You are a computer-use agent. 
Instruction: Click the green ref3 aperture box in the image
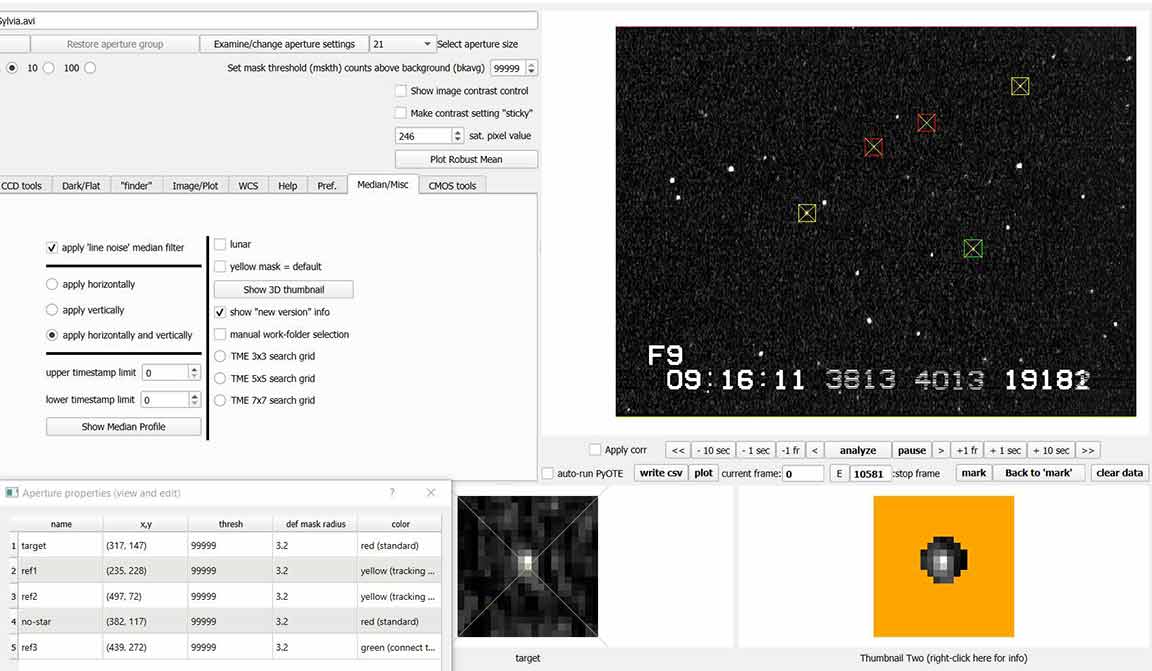972,248
